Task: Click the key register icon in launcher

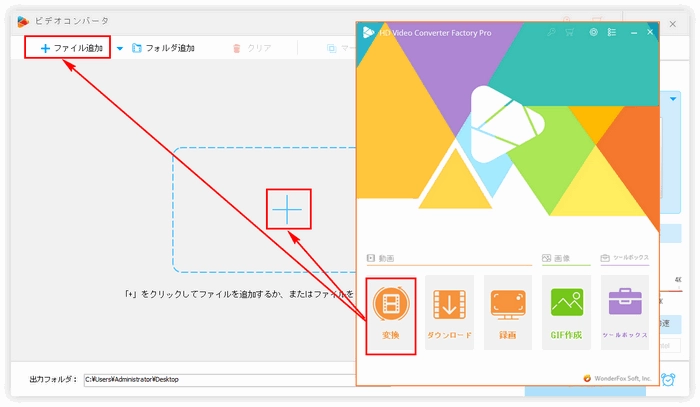Action: click(x=551, y=32)
